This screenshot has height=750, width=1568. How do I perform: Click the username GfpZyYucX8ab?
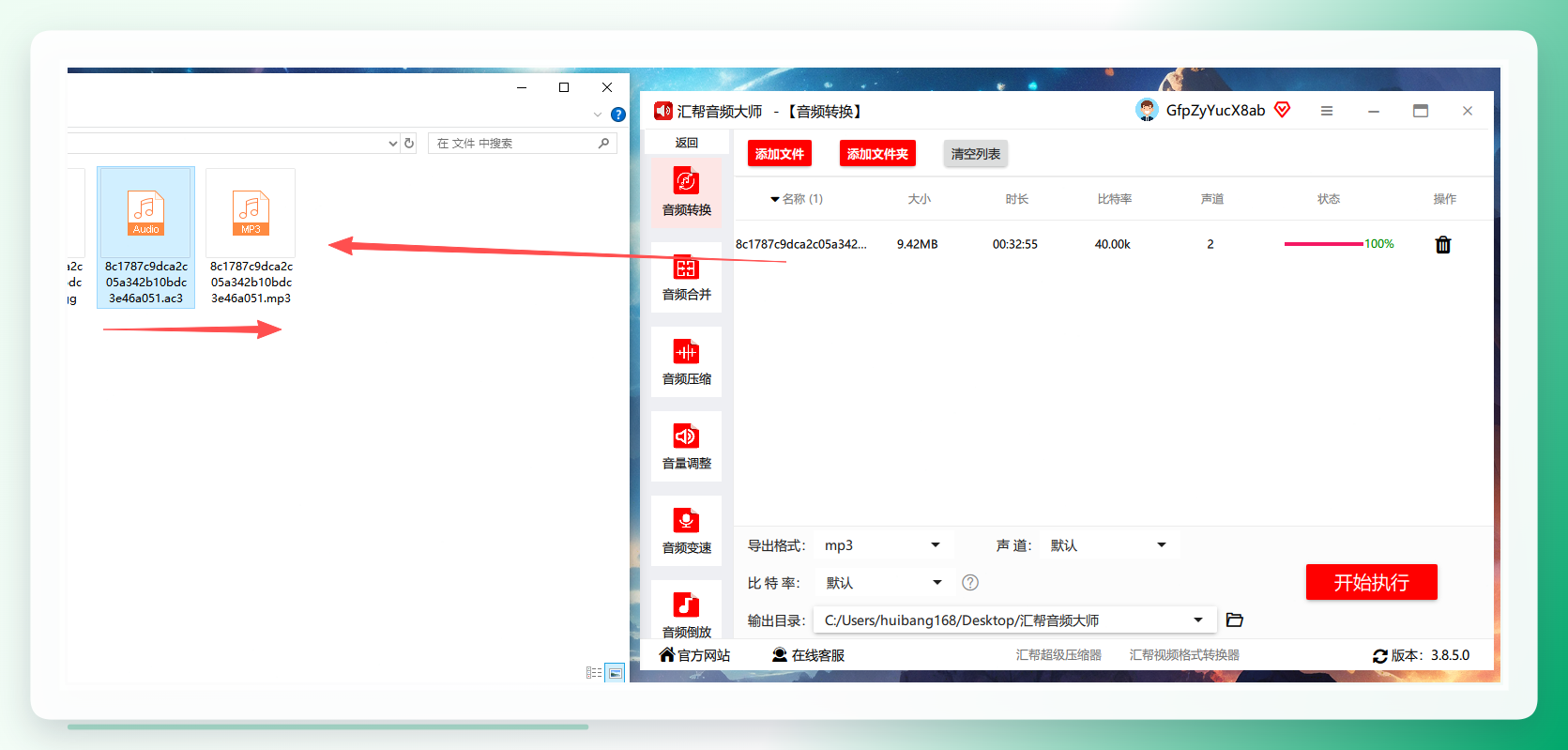click(x=1215, y=110)
